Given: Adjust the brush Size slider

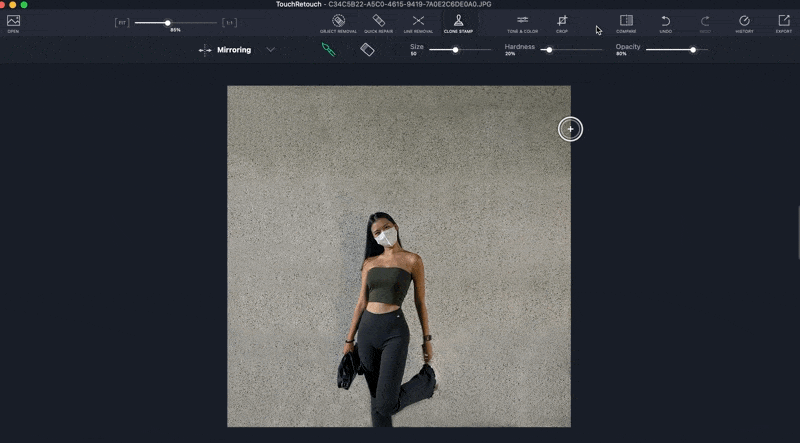Looking at the screenshot, I should [455, 50].
